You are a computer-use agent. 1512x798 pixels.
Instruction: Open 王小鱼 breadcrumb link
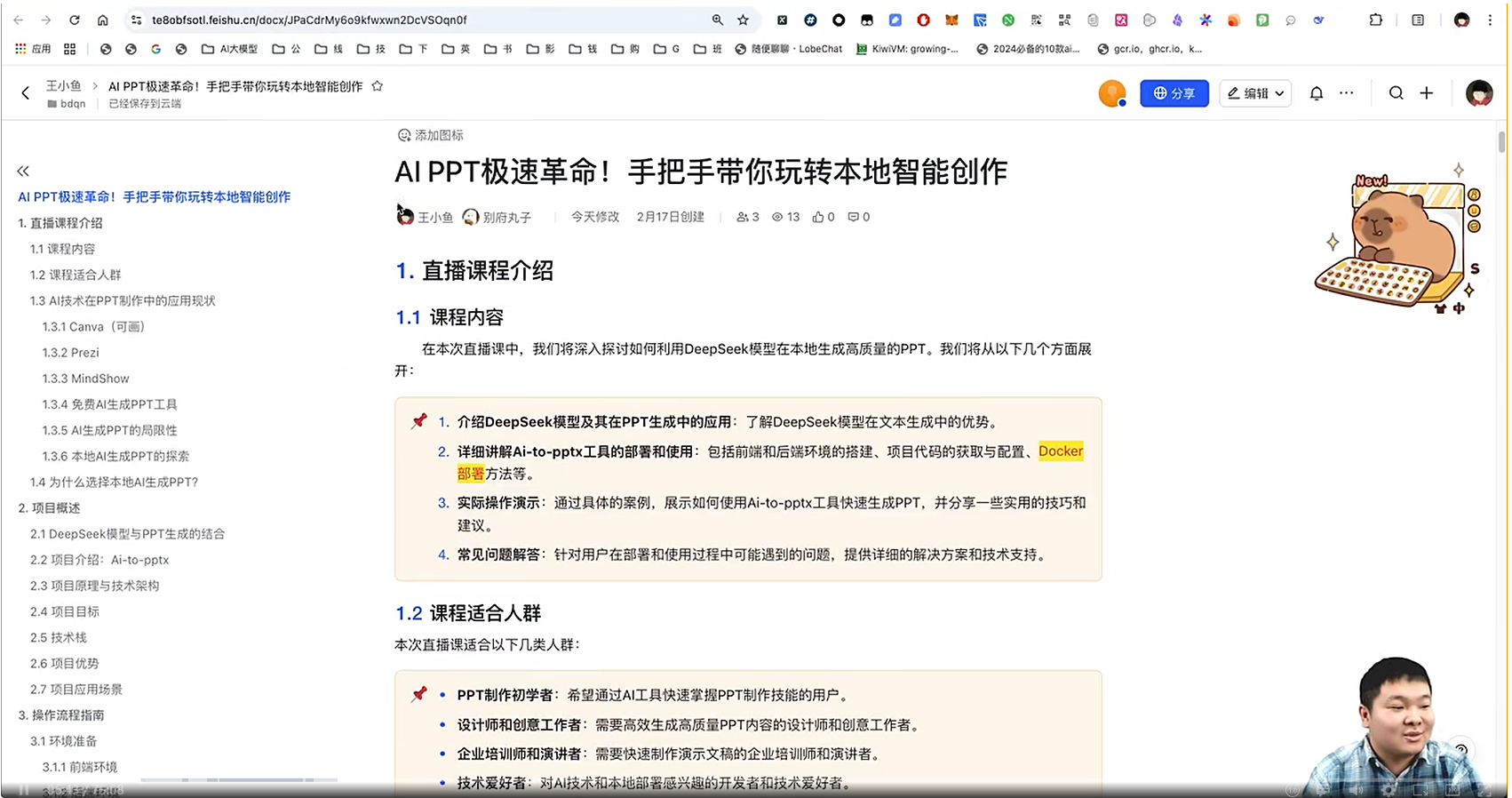[63, 86]
